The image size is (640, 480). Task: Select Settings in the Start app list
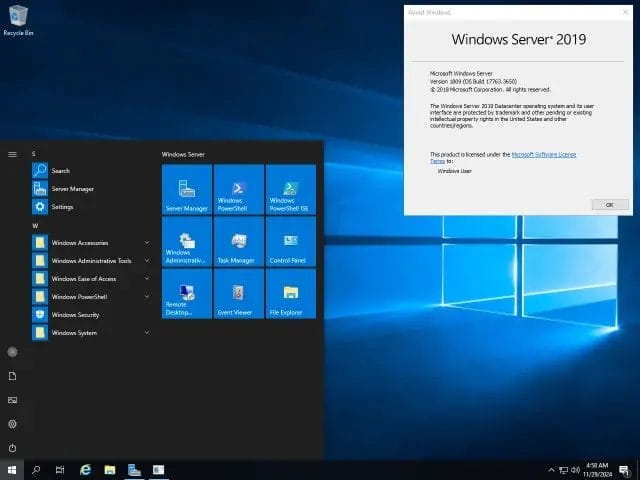pos(62,207)
